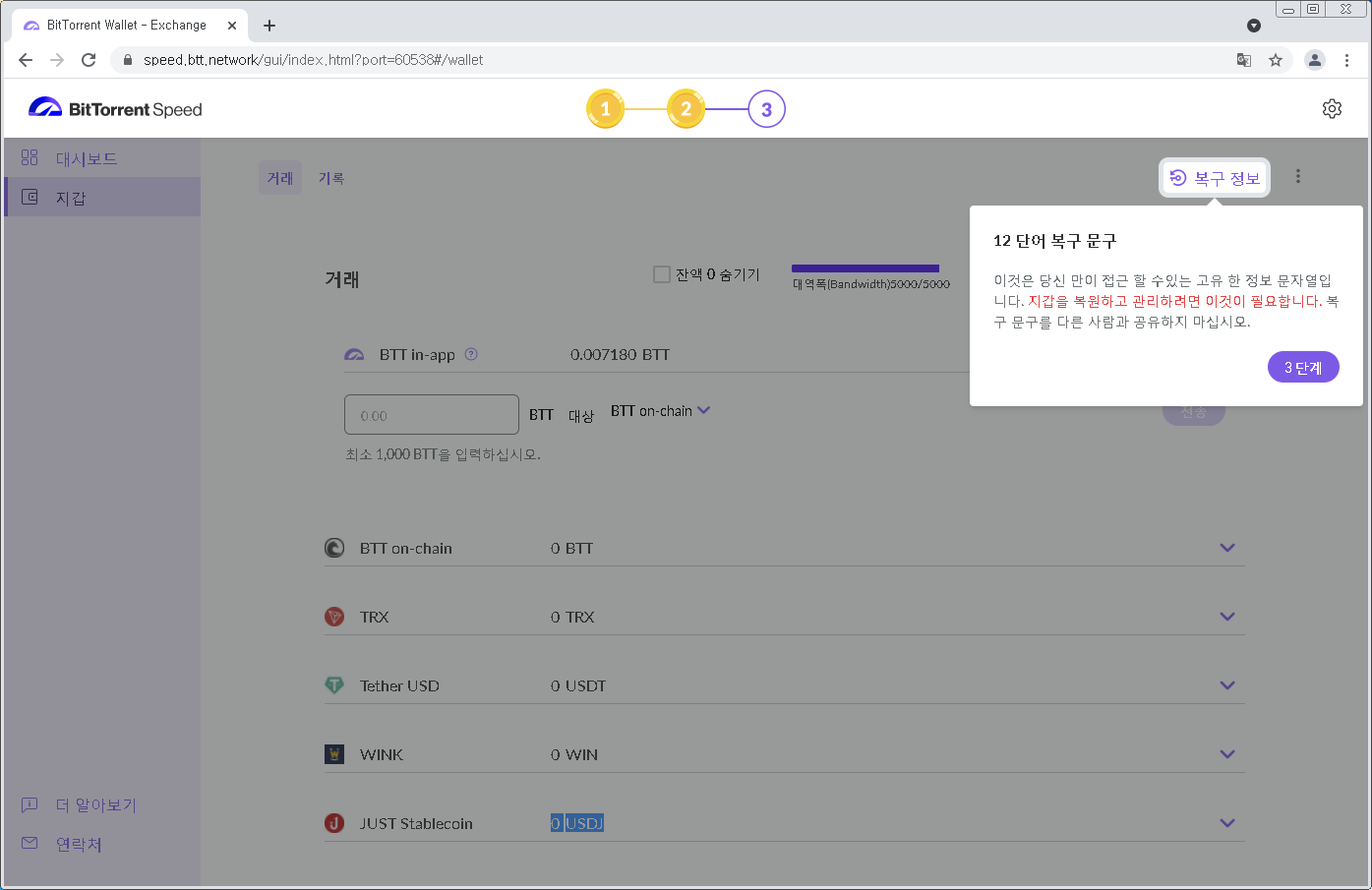Switch to the 기록 tab
The width and height of the screenshot is (1372, 890).
click(331, 178)
